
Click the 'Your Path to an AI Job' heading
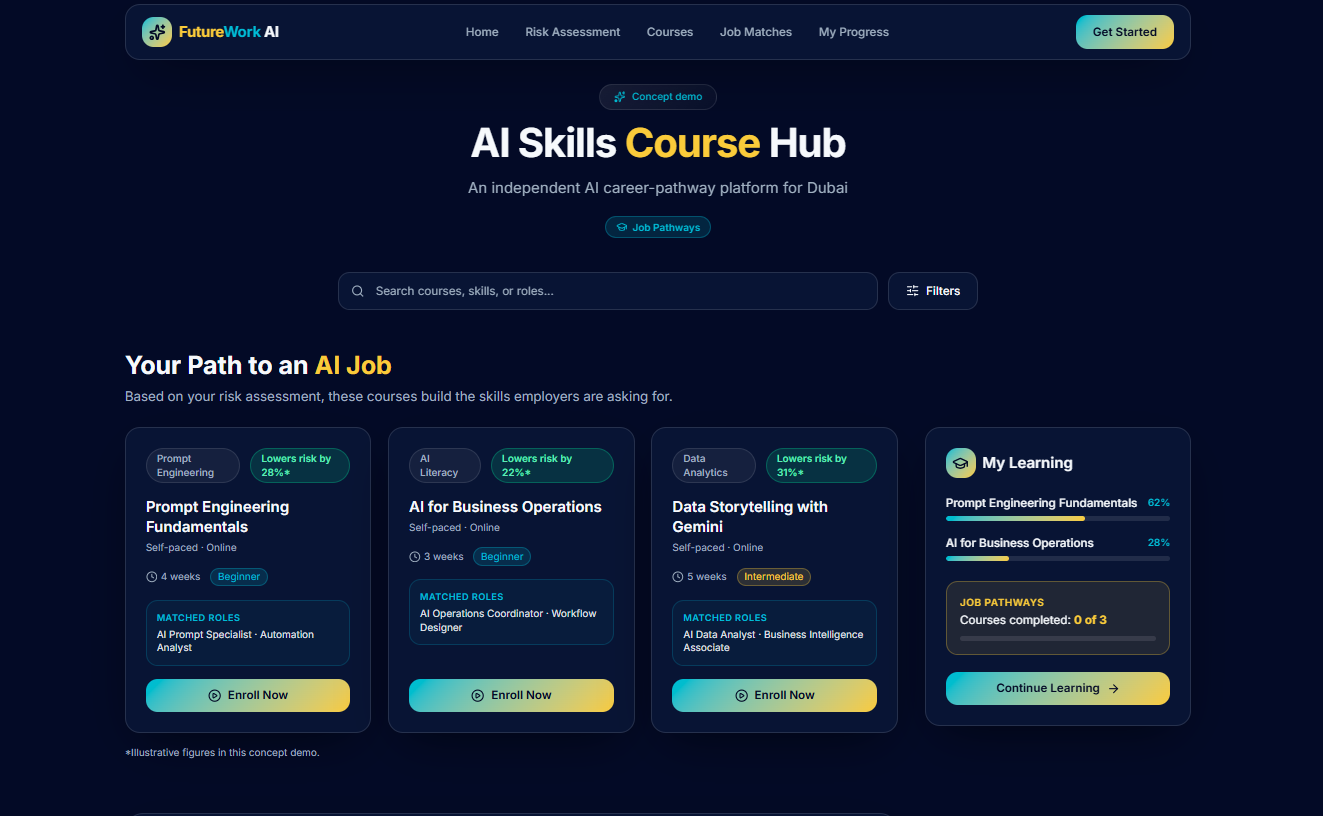[258, 365]
